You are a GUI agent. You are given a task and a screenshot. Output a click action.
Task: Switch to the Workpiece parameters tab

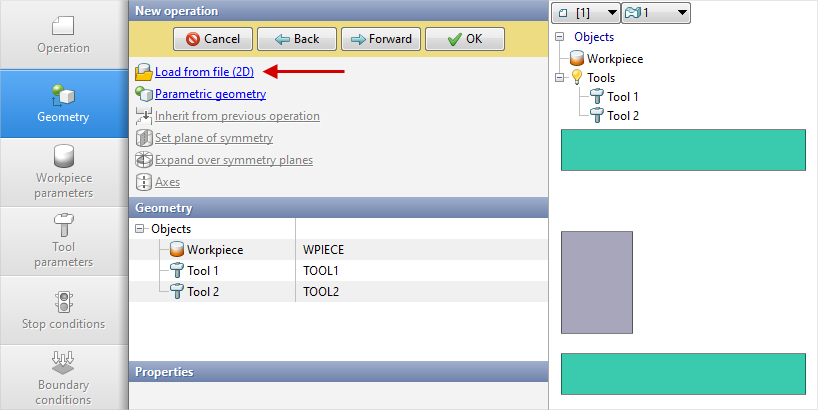point(64,170)
